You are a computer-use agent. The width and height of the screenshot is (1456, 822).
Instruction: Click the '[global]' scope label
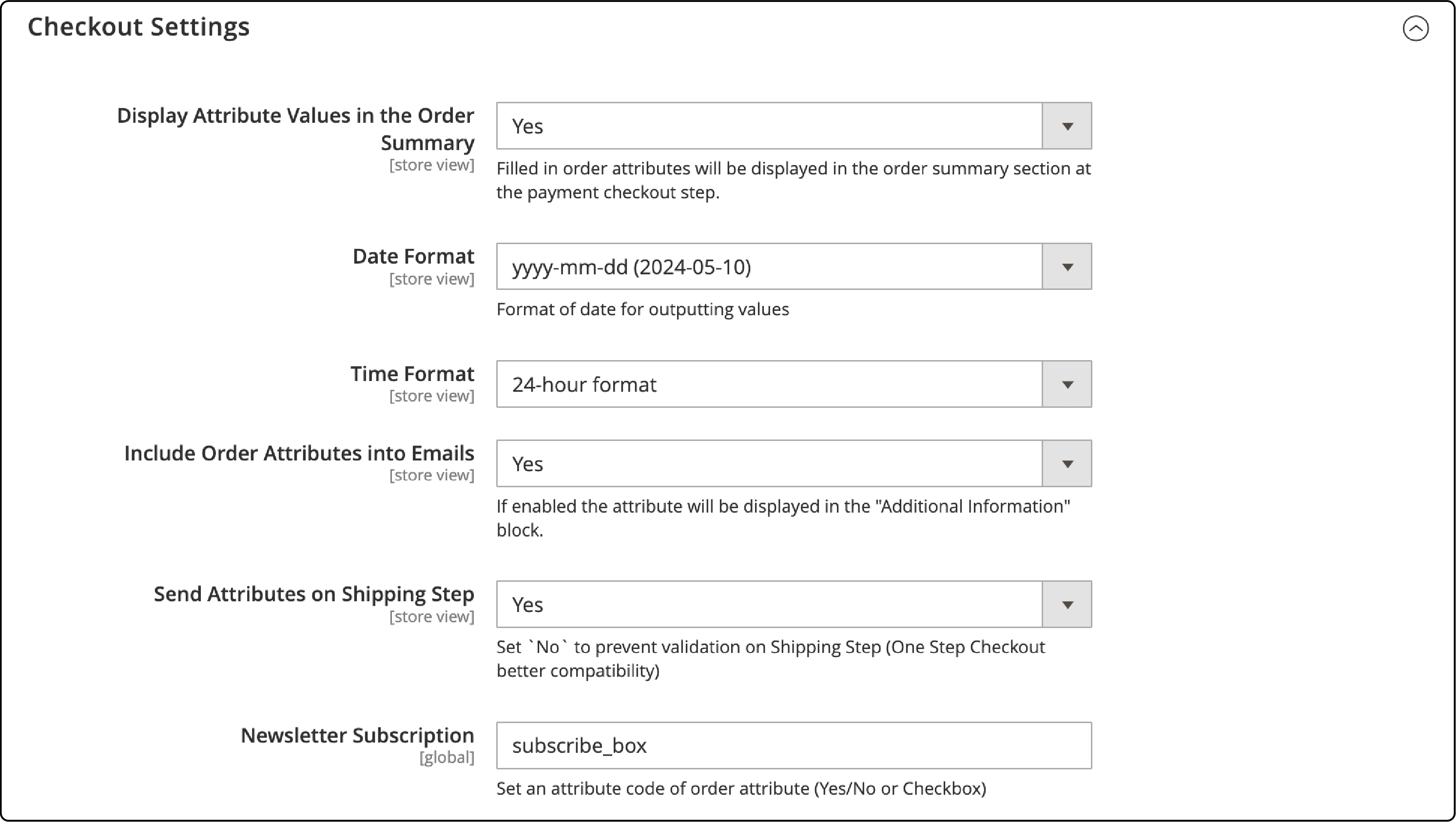tap(447, 757)
